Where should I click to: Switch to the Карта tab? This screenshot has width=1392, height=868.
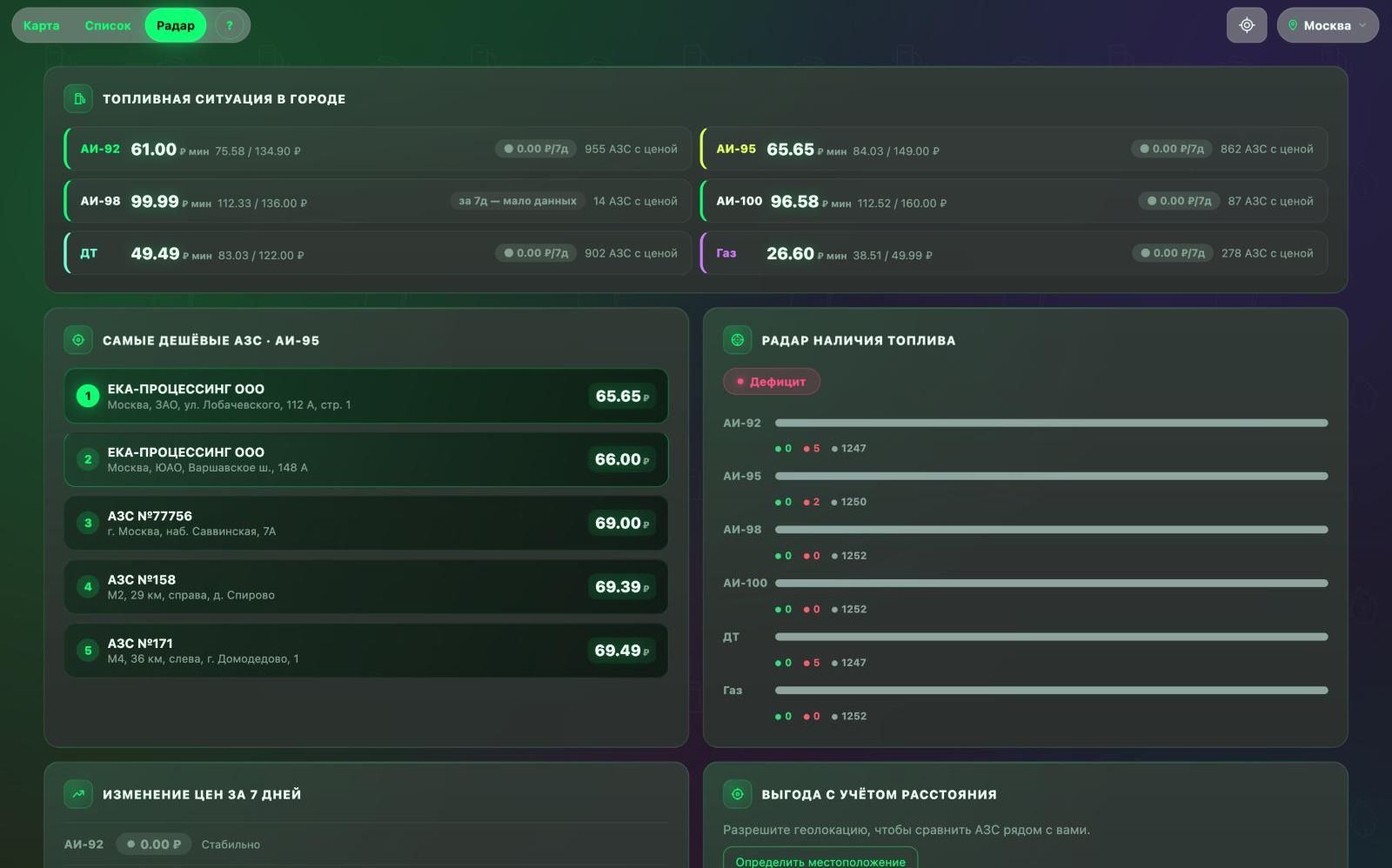click(42, 25)
